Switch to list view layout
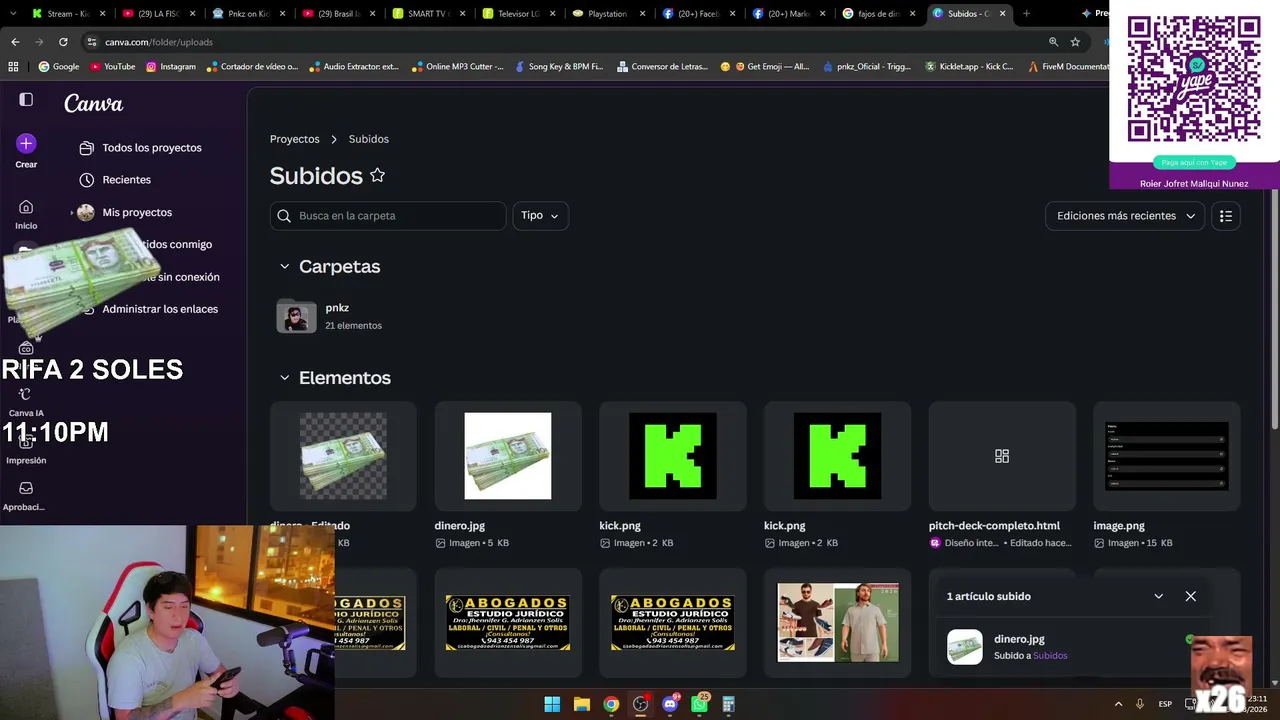This screenshot has height=720, width=1280. tap(1226, 216)
